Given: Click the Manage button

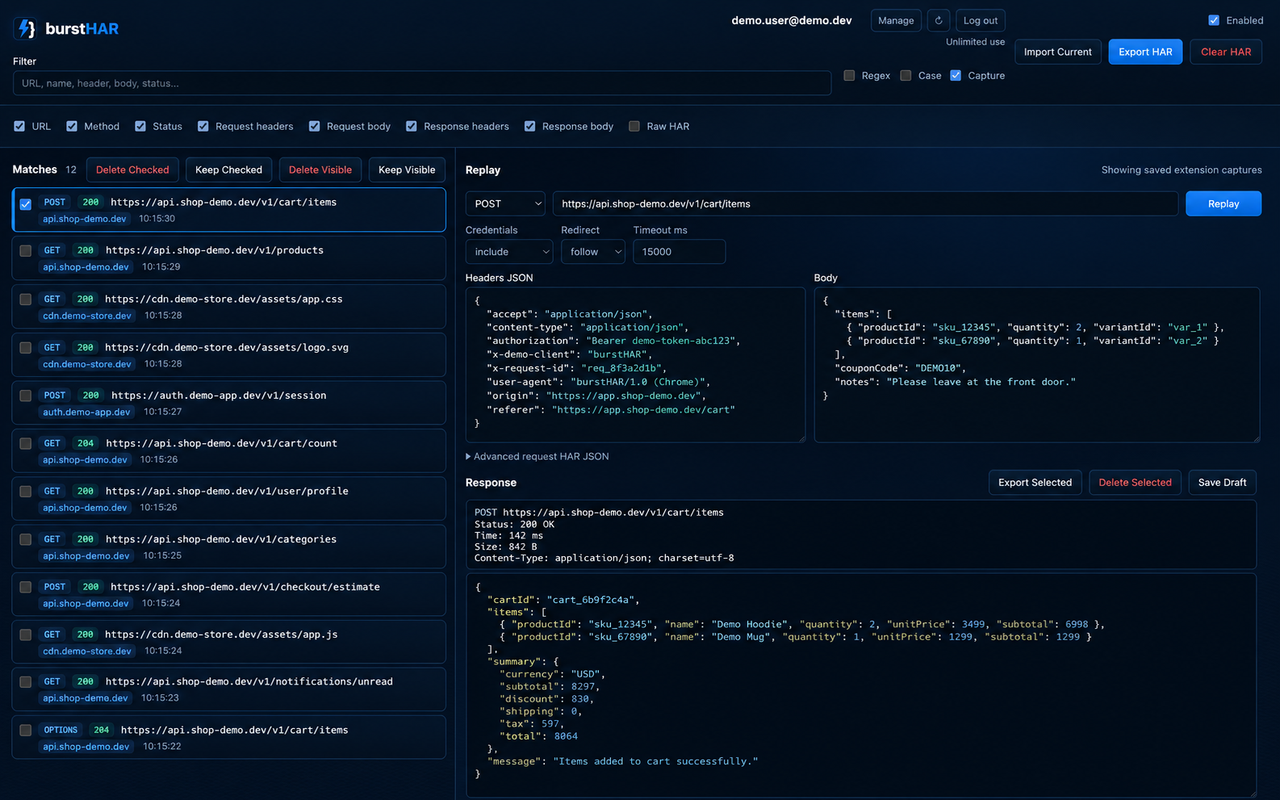Looking at the screenshot, I should click(896, 20).
